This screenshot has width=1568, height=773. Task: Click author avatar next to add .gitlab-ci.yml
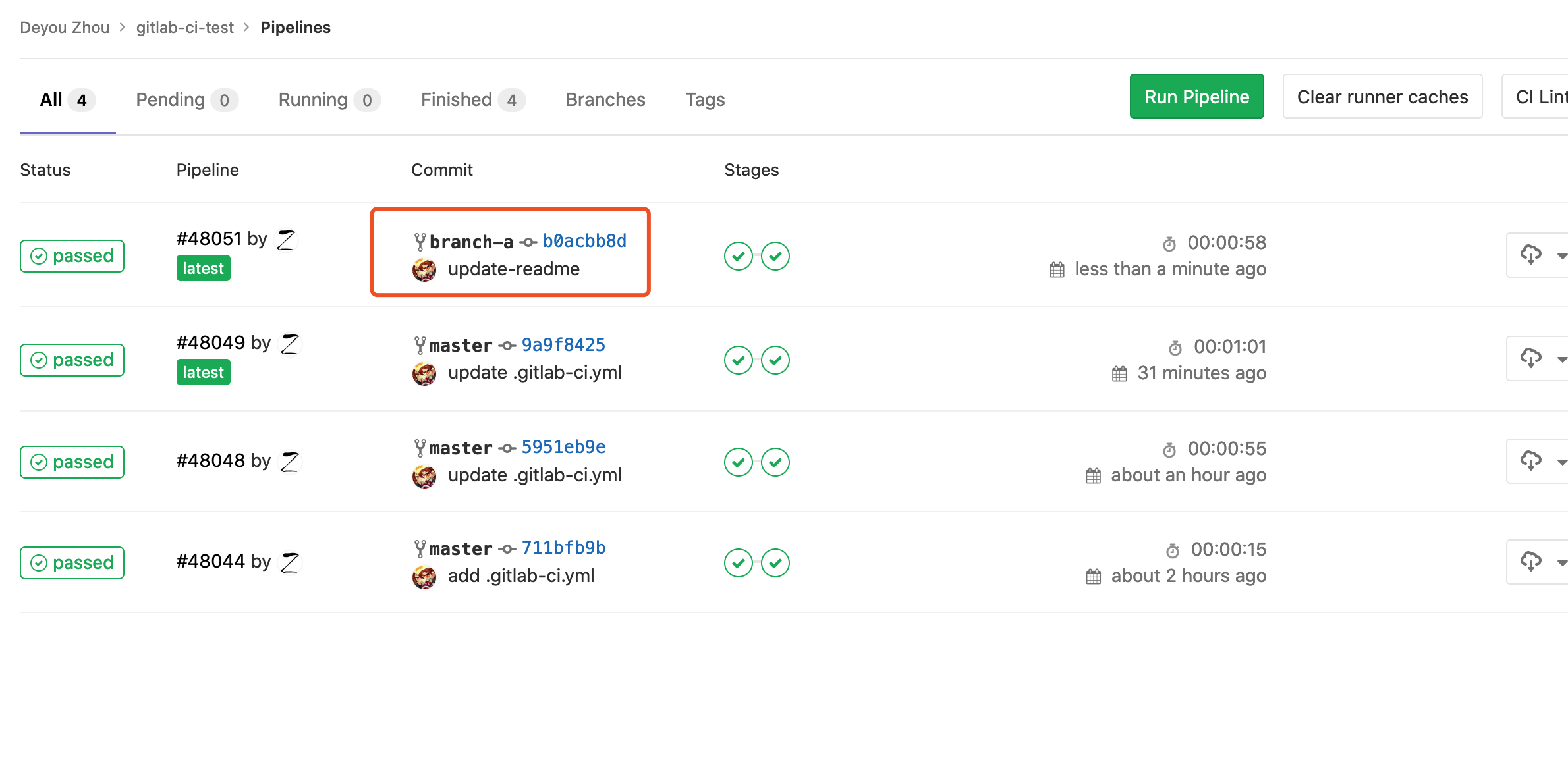click(424, 577)
